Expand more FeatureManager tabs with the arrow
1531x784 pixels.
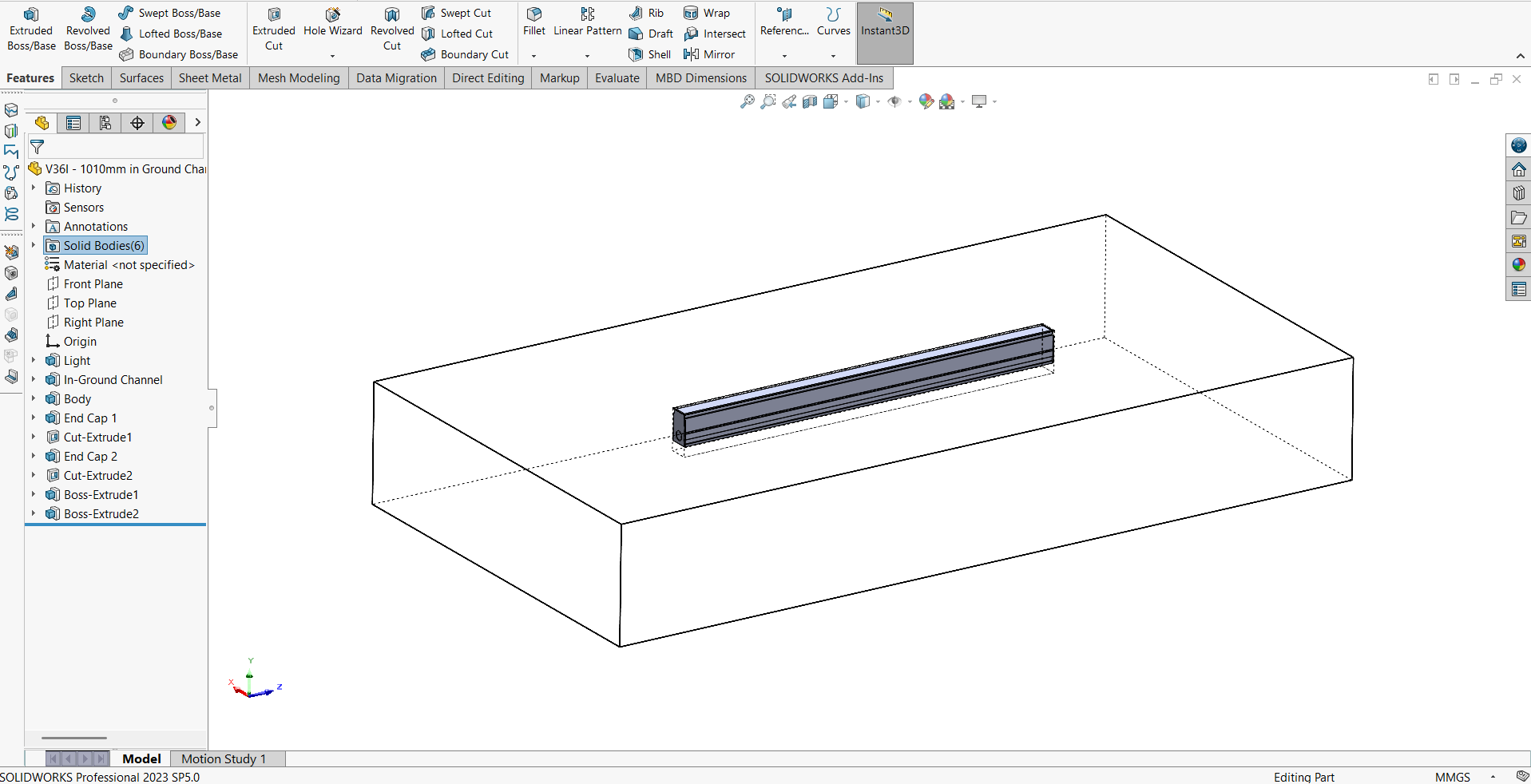(x=197, y=123)
